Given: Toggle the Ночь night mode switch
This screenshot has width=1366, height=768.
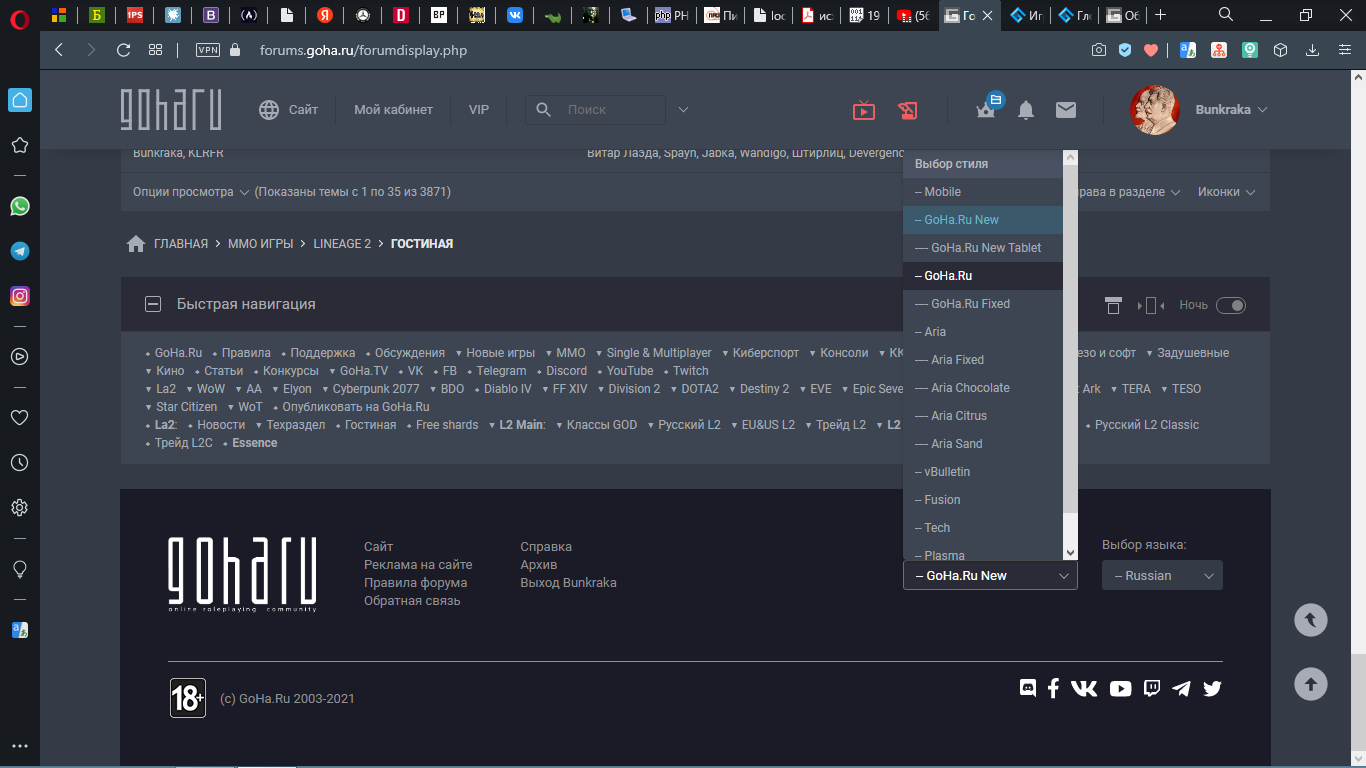Looking at the screenshot, I should [x=1230, y=305].
